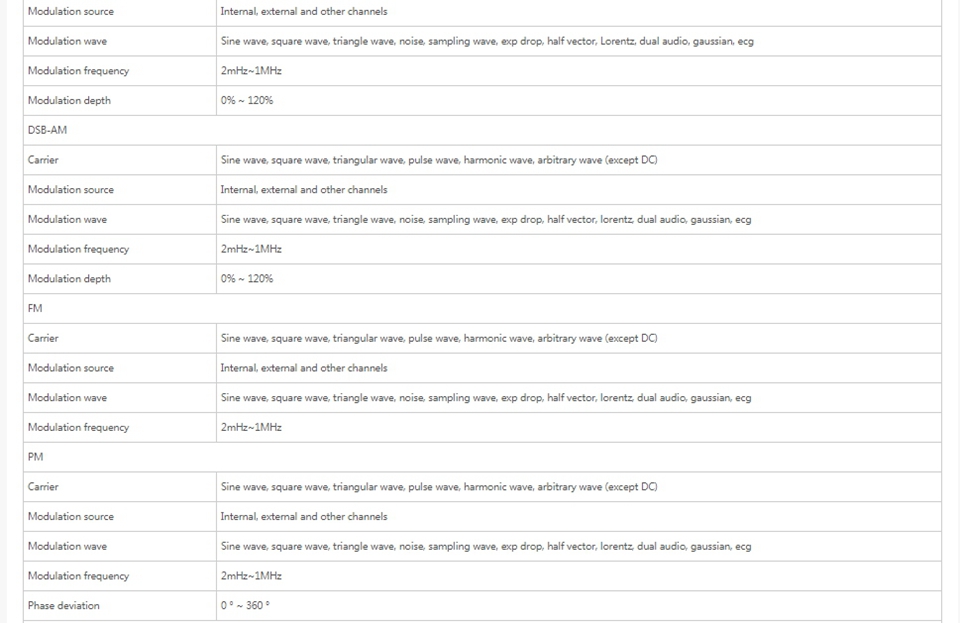
Task: Click Modulation depth label under DSB-AM
Action: pyautogui.click(x=69, y=279)
